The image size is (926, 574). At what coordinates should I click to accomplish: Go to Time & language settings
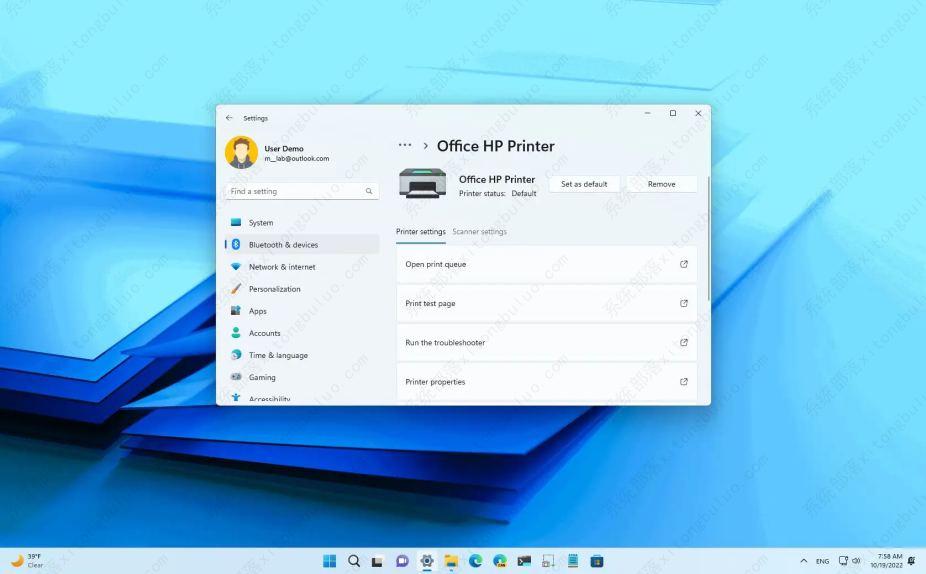point(302,355)
